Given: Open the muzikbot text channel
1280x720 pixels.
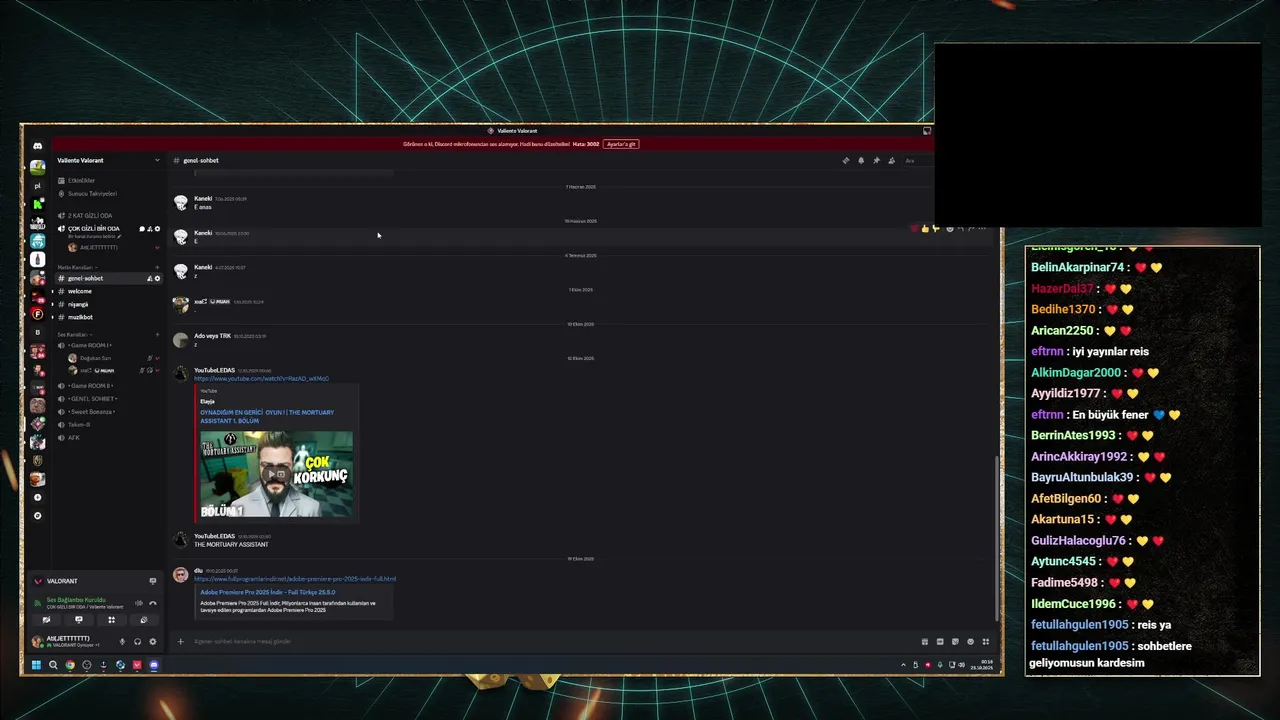Looking at the screenshot, I should tap(108, 317).
